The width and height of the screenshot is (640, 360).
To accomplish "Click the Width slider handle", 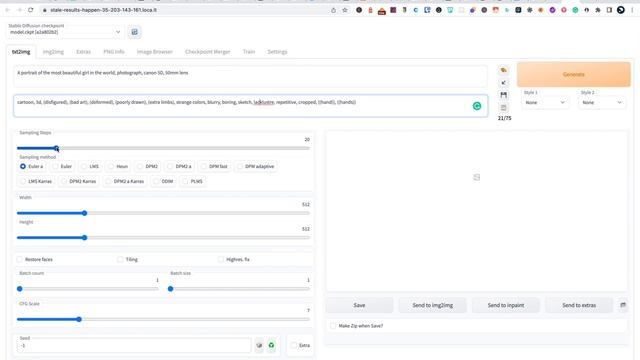I will click(84, 213).
